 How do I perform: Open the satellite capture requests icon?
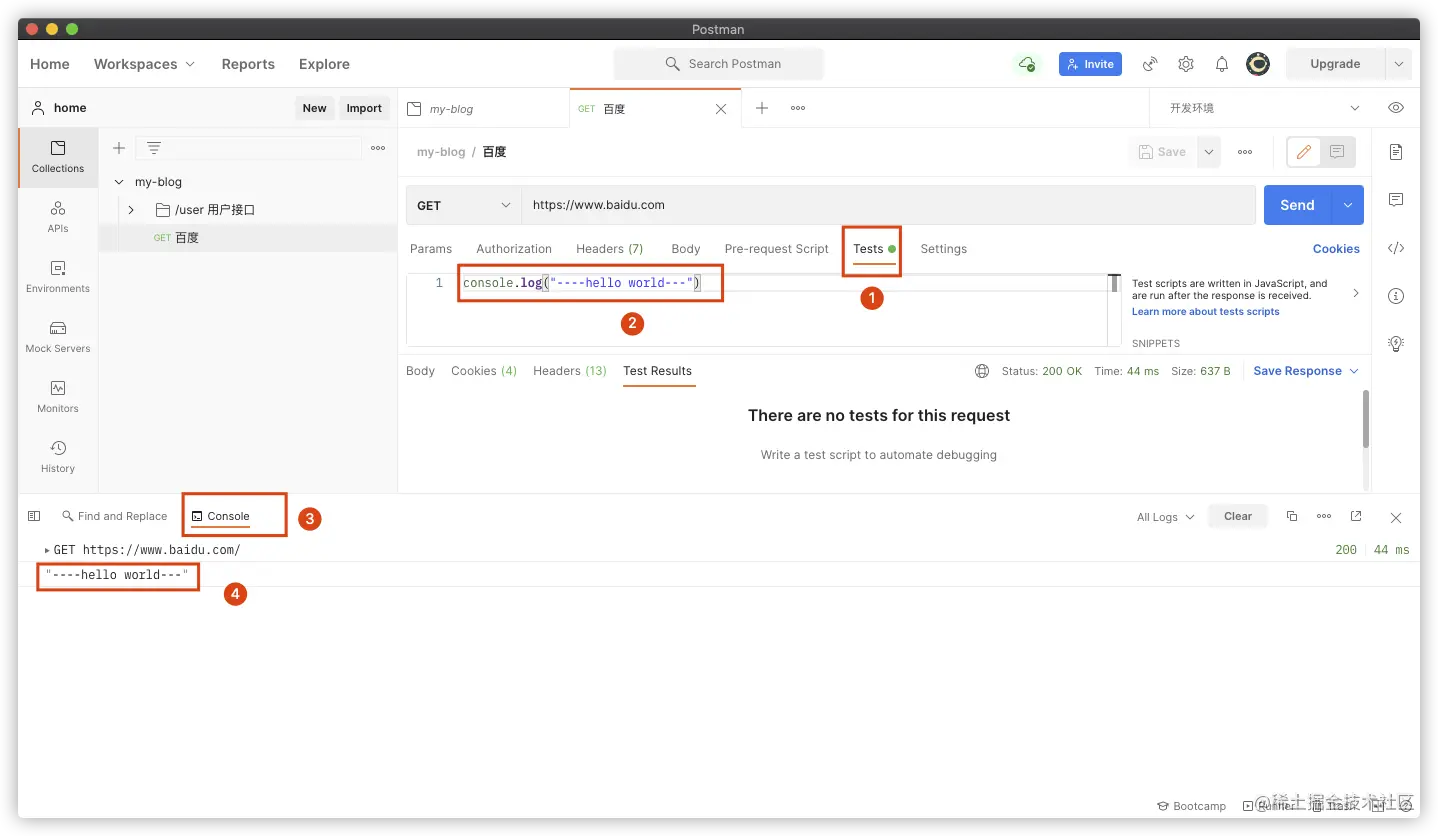coord(1150,64)
